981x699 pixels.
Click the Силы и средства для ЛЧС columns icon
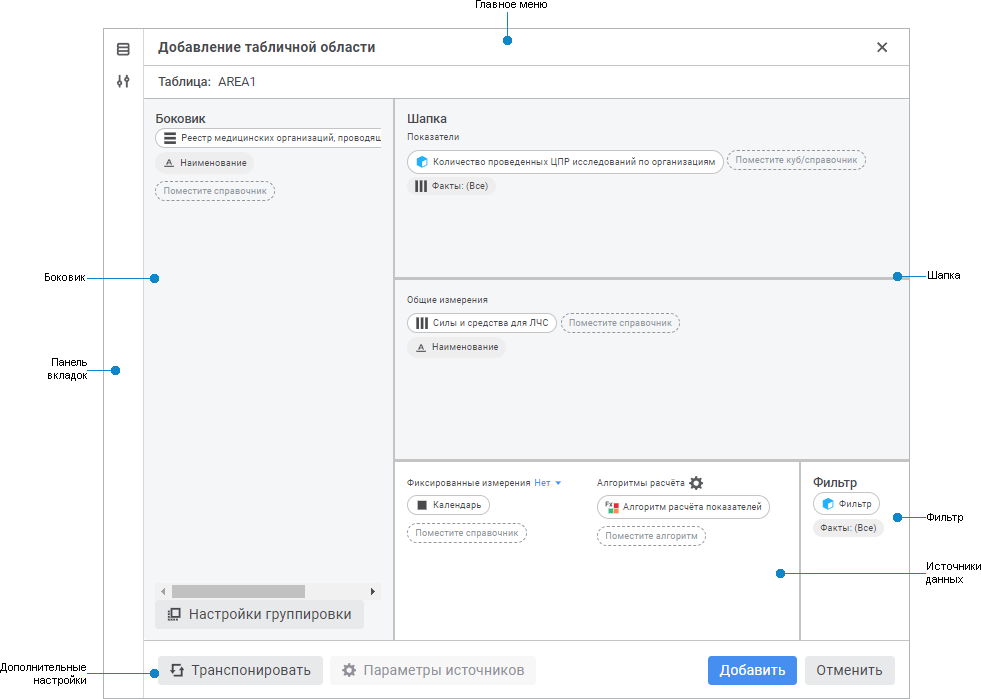pos(422,323)
